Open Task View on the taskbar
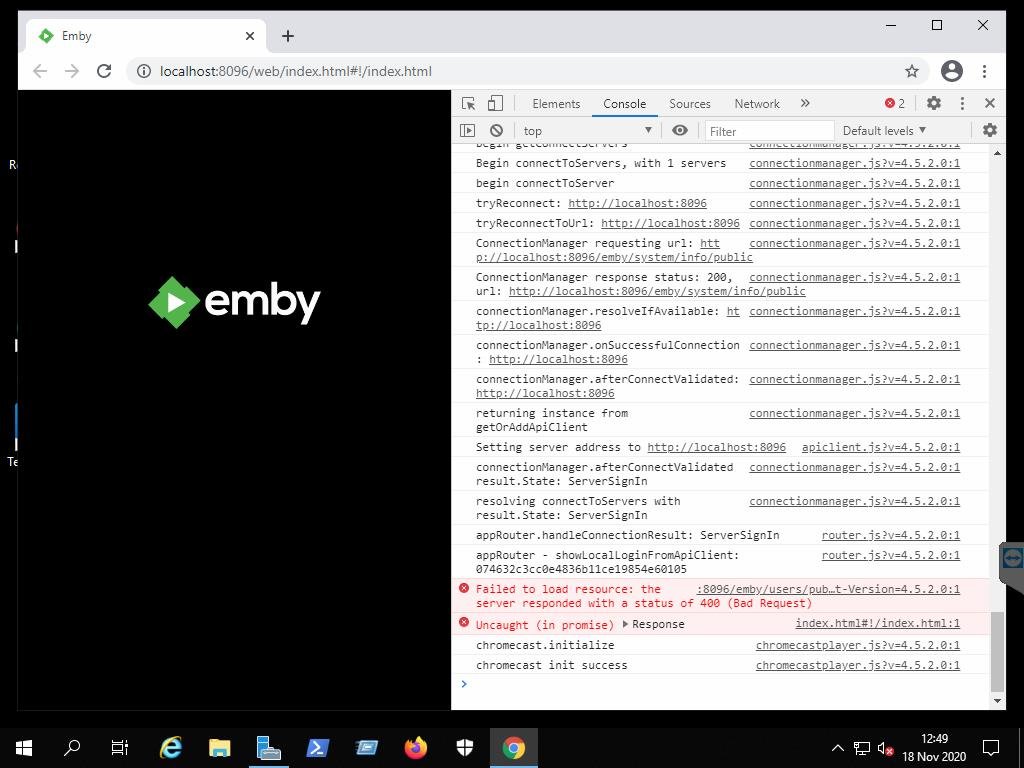 pyautogui.click(x=120, y=748)
